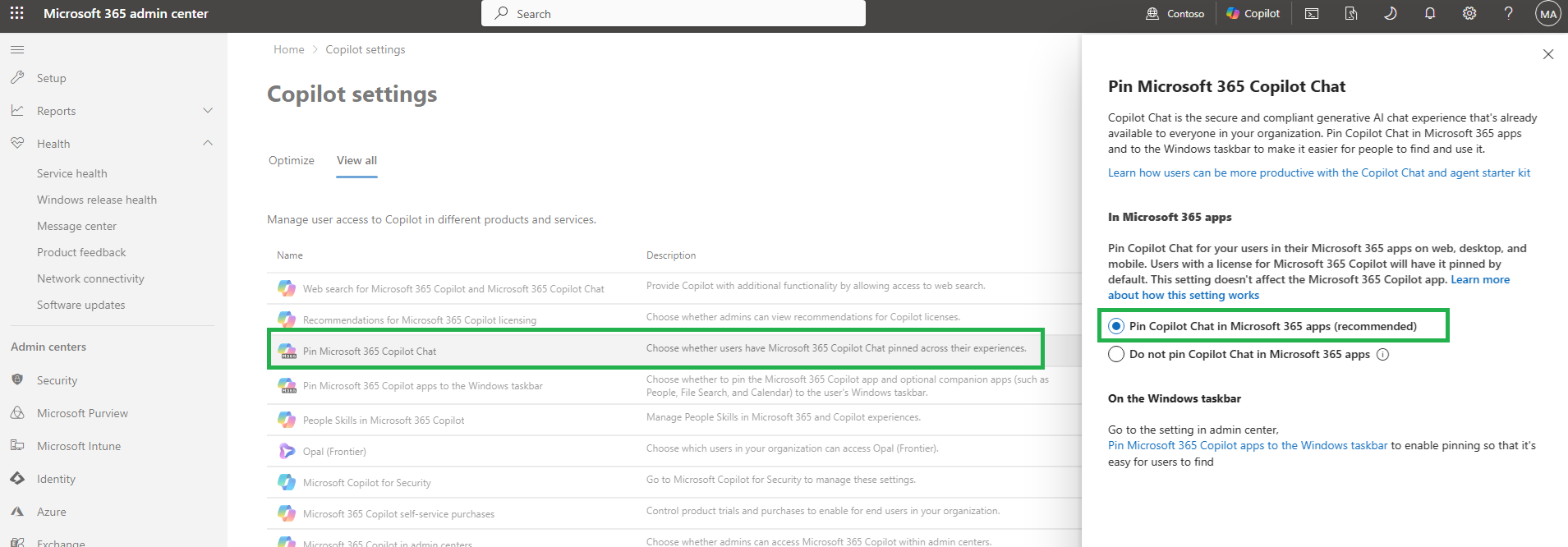
Task: Open Pin Microsoft 365 Copilot Chat setting
Action: (370, 352)
